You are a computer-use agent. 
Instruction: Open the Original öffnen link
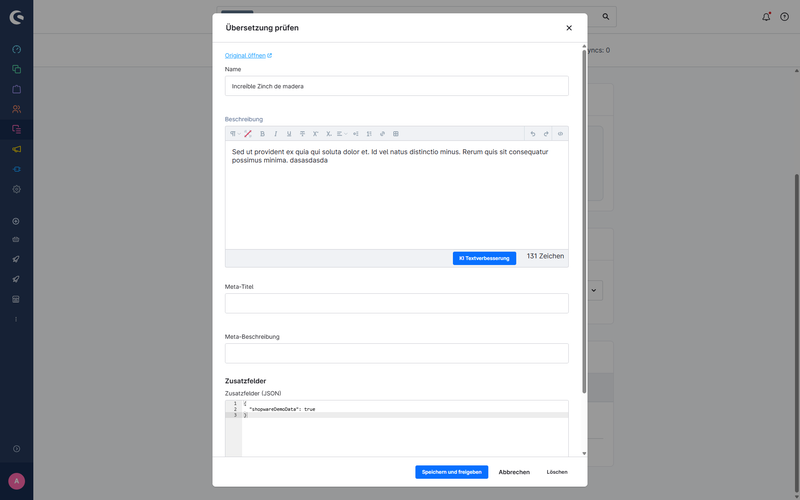click(248, 56)
